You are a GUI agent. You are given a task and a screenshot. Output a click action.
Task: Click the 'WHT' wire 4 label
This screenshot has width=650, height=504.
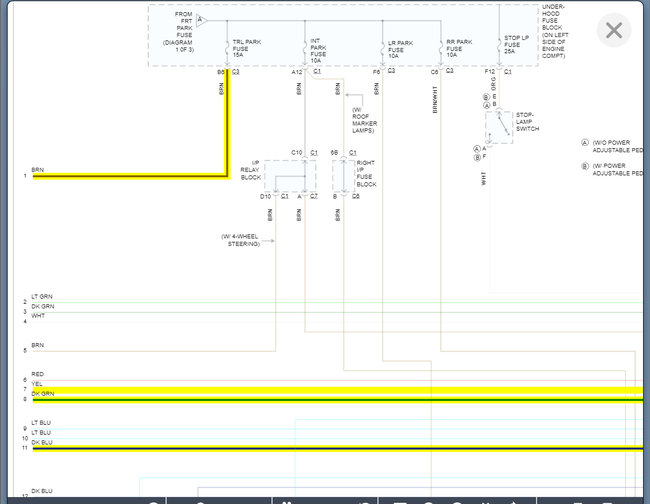38,315
